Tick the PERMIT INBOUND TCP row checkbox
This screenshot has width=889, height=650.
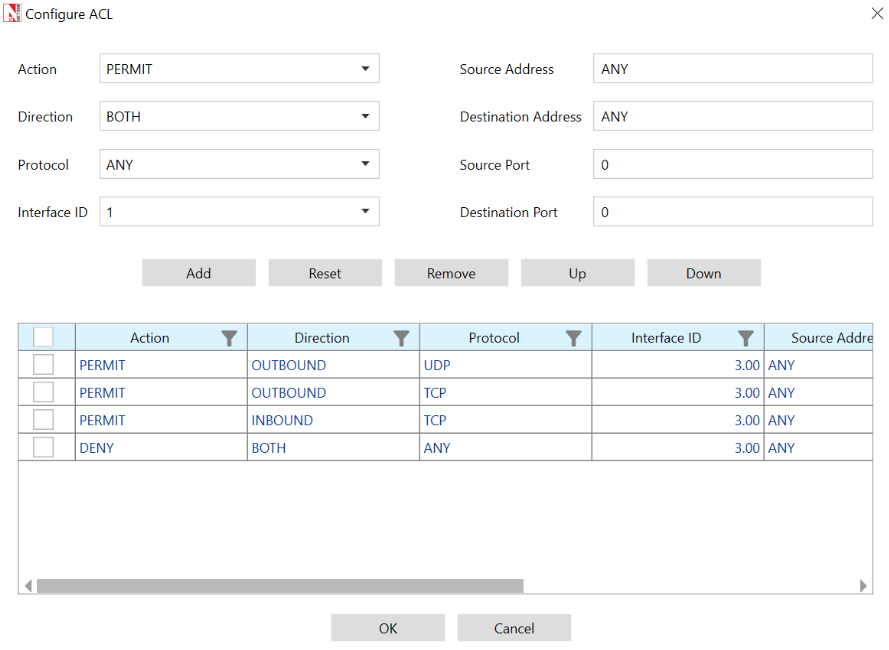[x=43, y=420]
